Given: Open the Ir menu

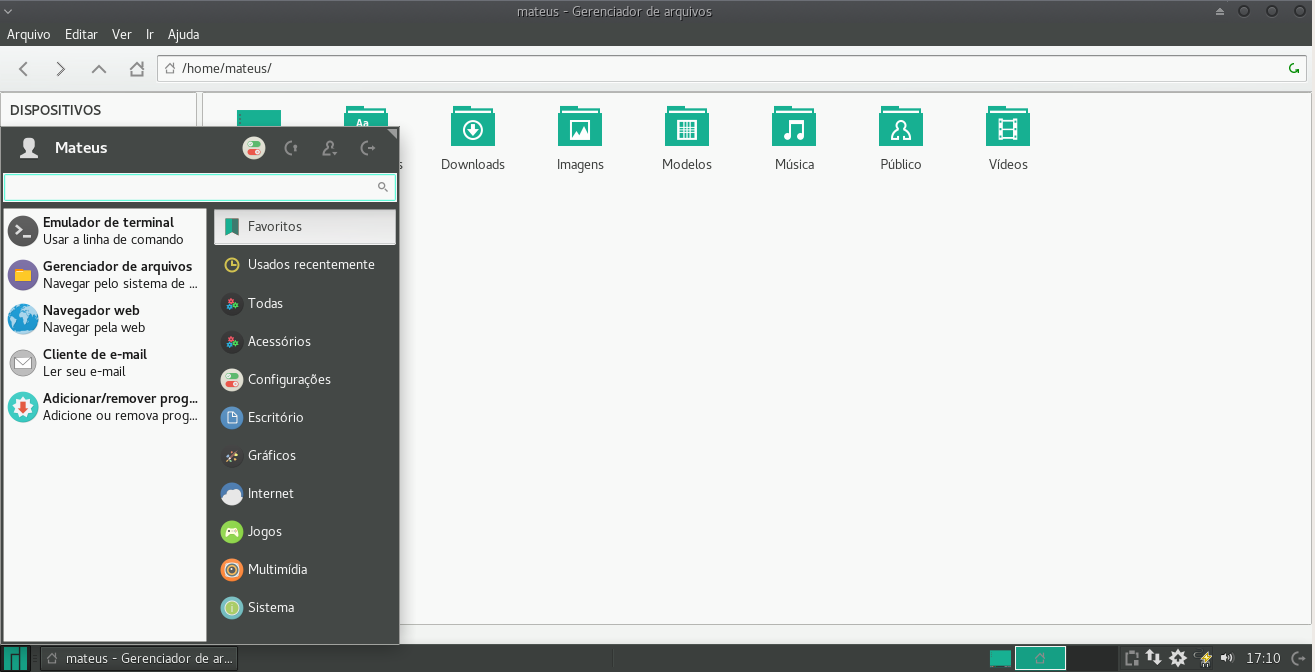Looking at the screenshot, I should pyautogui.click(x=150, y=34).
